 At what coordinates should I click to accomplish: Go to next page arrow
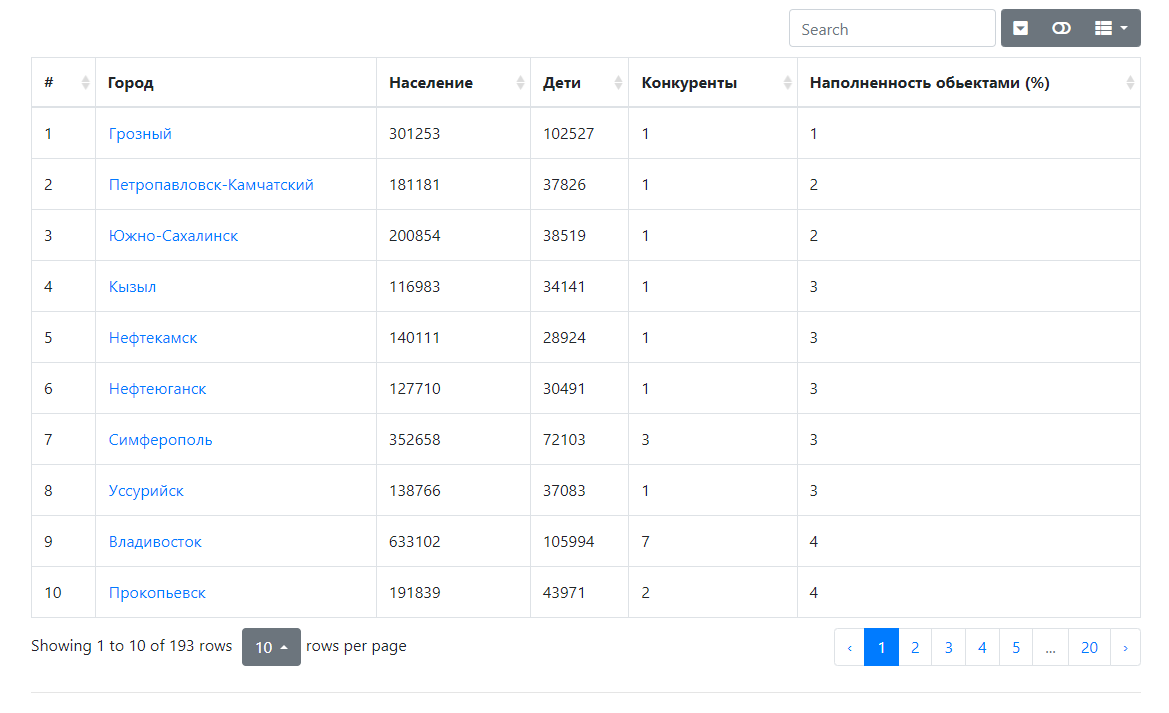click(x=1125, y=647)
